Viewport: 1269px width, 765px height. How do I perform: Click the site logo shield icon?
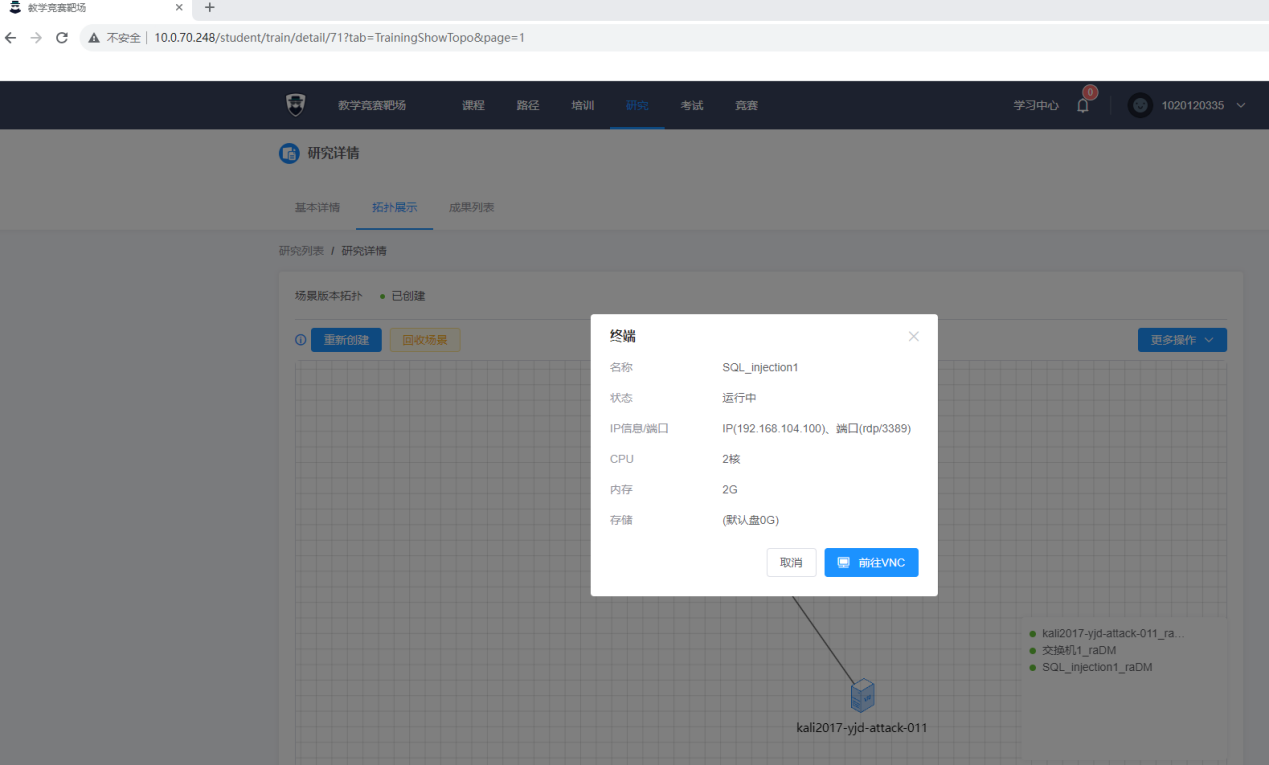point(295,105)
